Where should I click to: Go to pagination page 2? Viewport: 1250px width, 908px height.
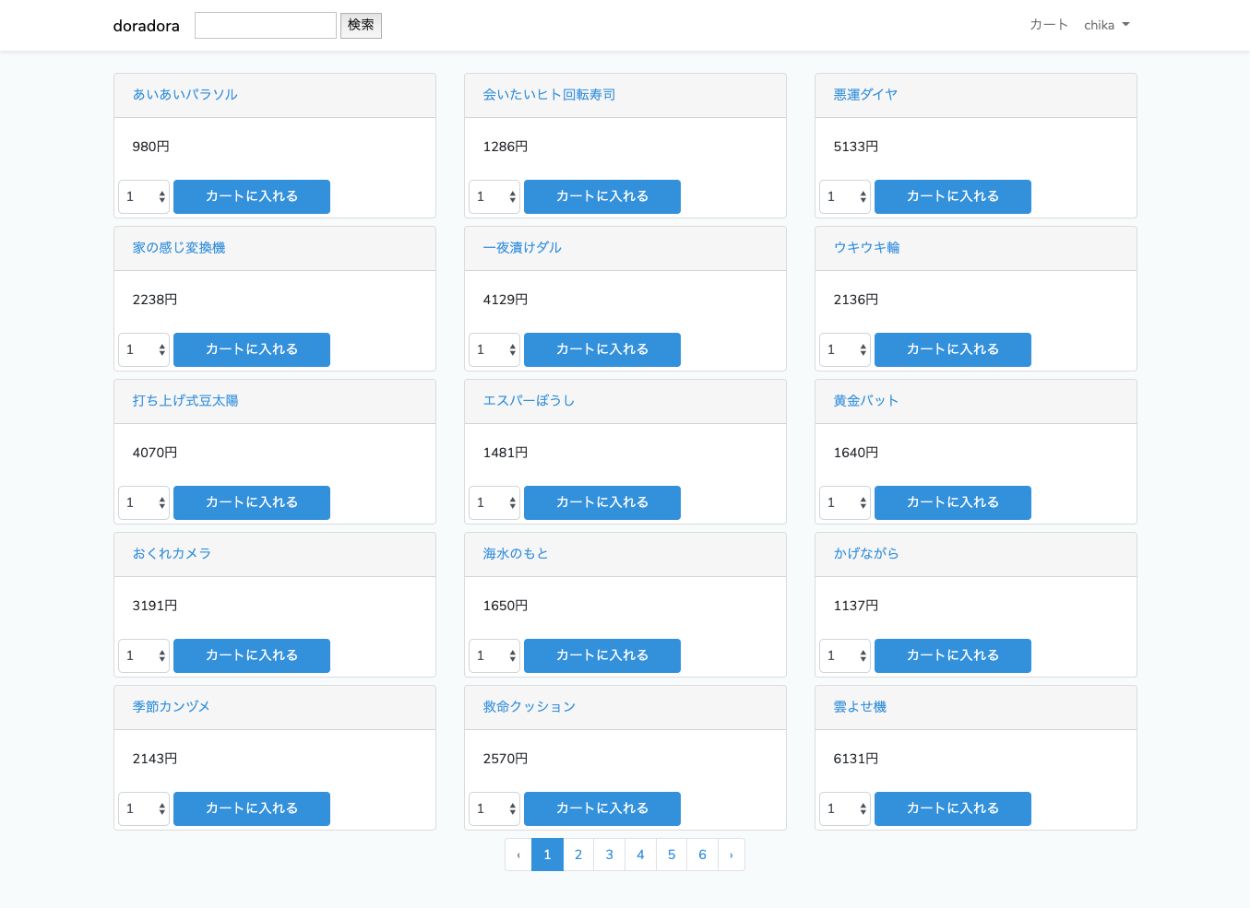(578, 855)
